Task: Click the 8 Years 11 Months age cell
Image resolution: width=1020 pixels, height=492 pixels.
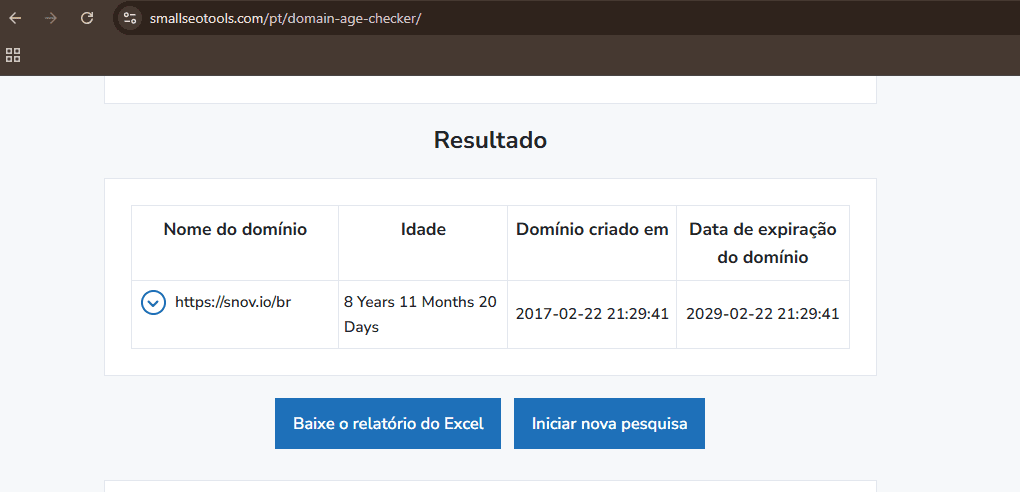Action: (x=420, y=314)
